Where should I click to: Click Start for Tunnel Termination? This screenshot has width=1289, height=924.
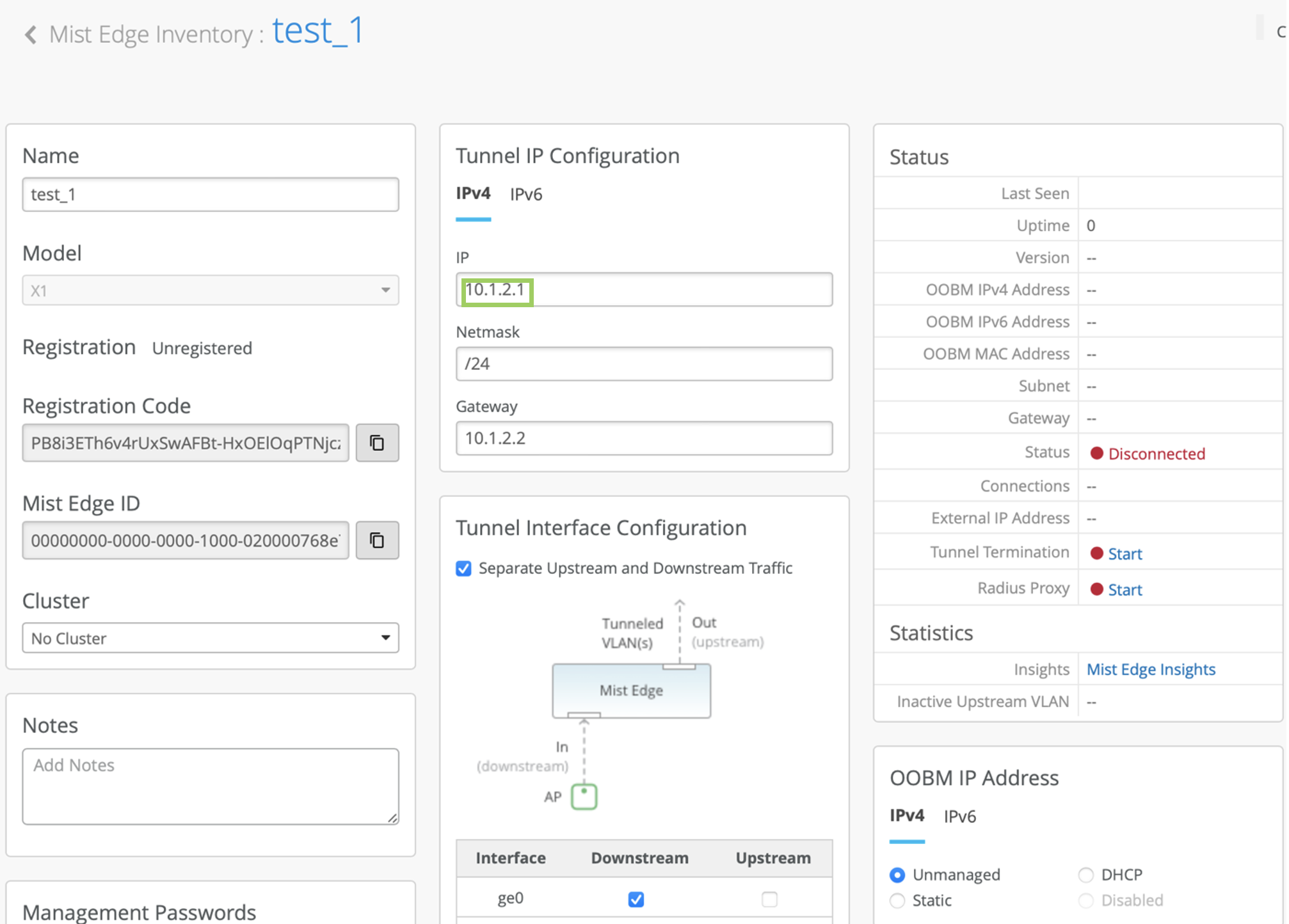pos(1125,554)
